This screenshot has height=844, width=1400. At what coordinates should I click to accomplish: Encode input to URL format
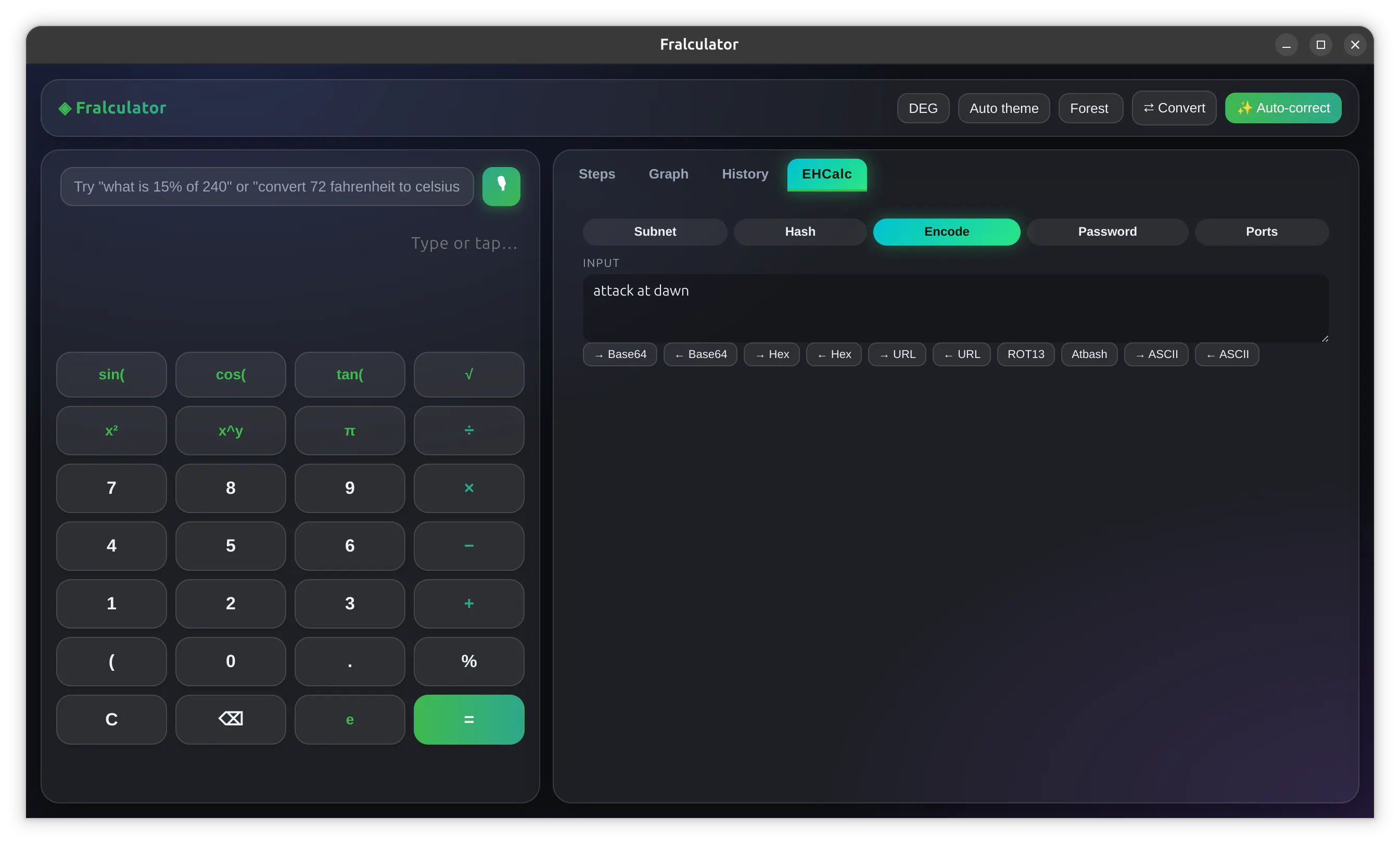897,354
